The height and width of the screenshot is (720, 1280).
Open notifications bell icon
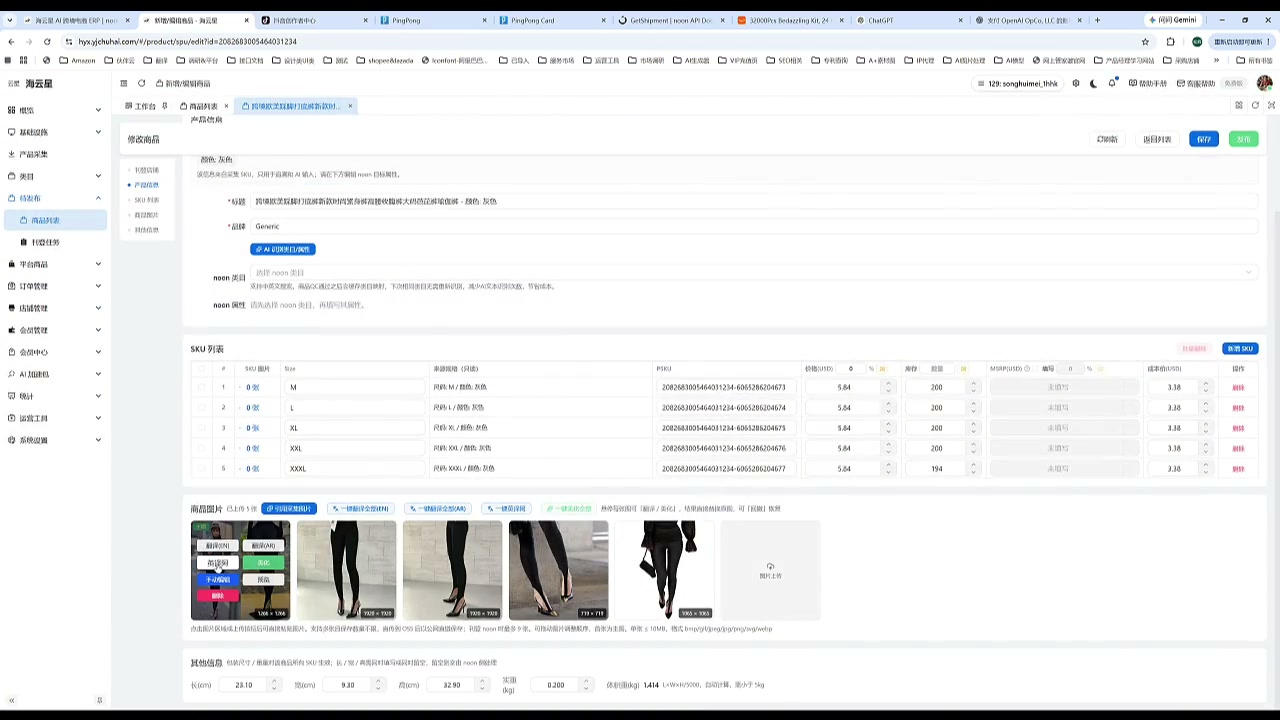click(1111, 83)
